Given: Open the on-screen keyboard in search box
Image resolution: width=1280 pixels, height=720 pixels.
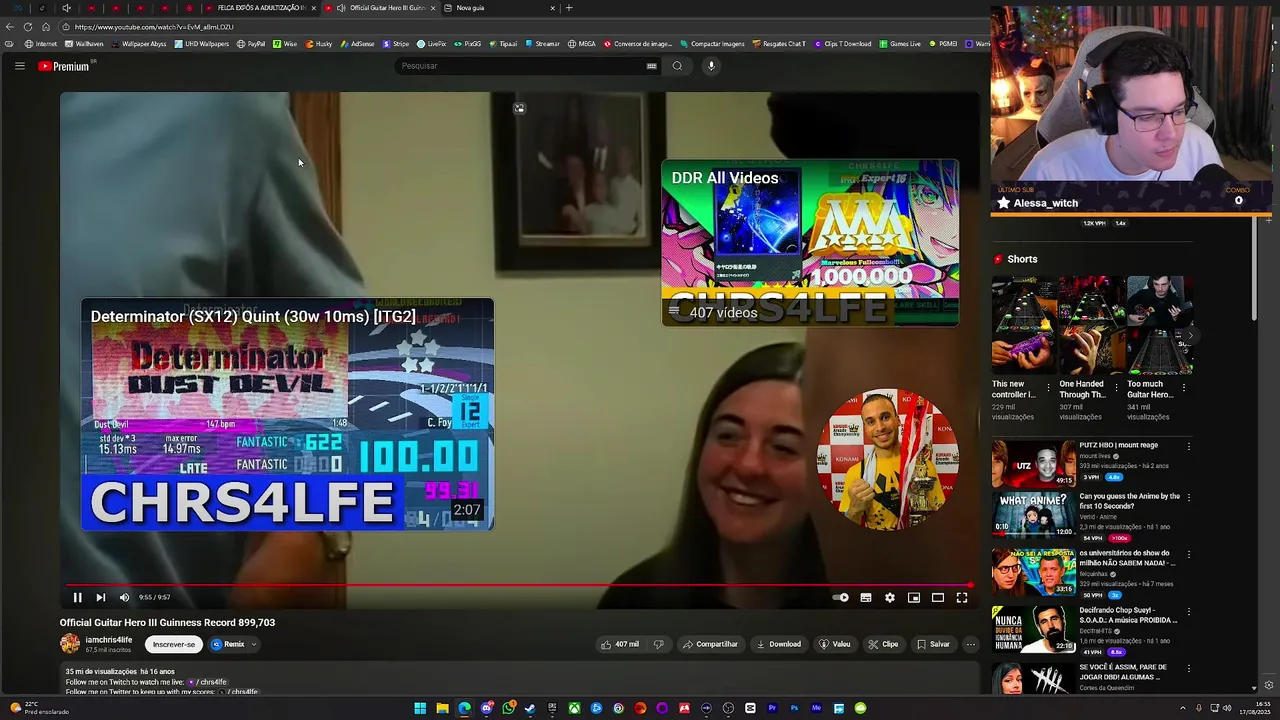Looking at the screenshot, I should click(651, 66).
